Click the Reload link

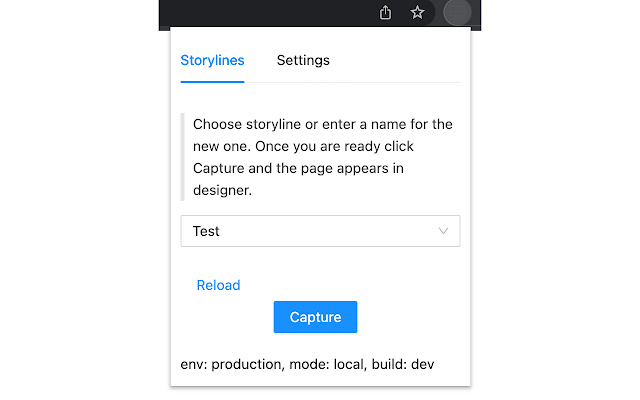pos(218,285)
